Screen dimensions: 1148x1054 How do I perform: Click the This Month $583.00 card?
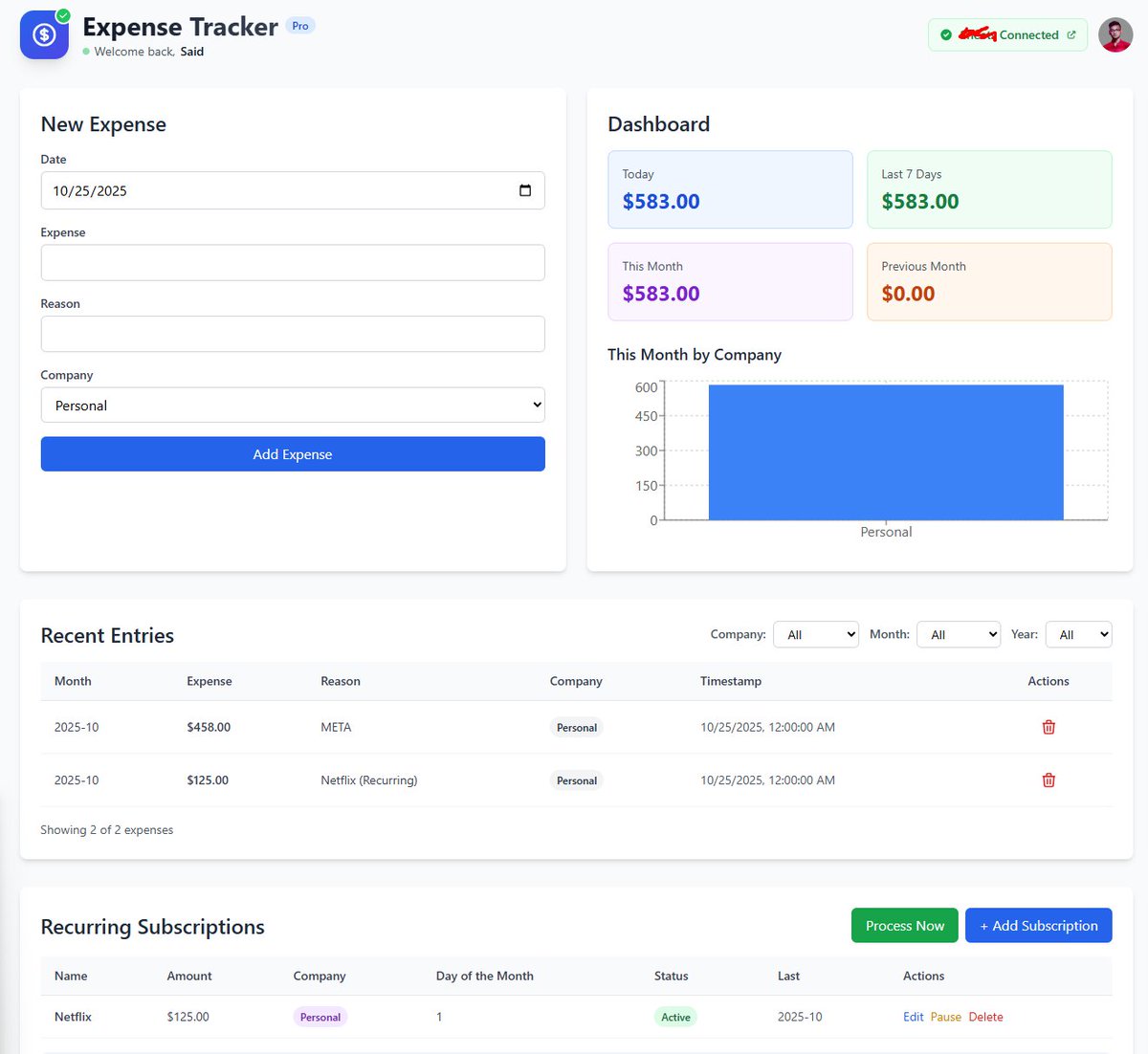tap(730, 281)
